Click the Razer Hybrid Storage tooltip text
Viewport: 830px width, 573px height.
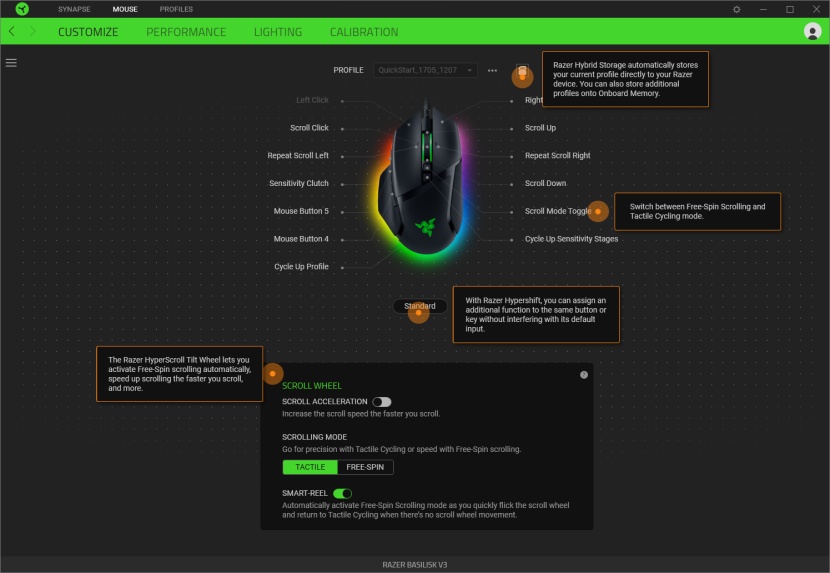pos(625,79)
